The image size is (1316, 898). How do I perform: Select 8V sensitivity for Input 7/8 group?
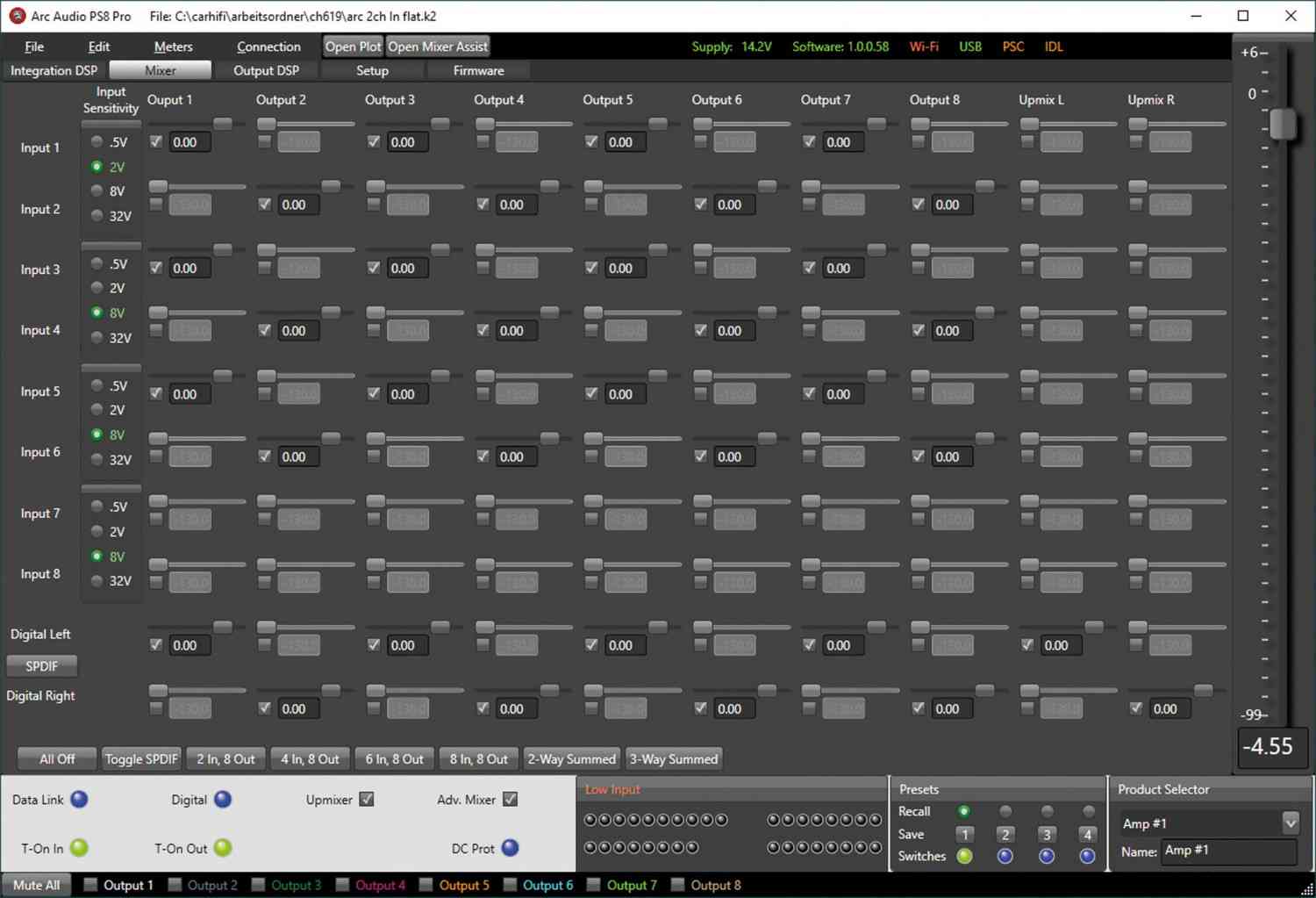97,556
